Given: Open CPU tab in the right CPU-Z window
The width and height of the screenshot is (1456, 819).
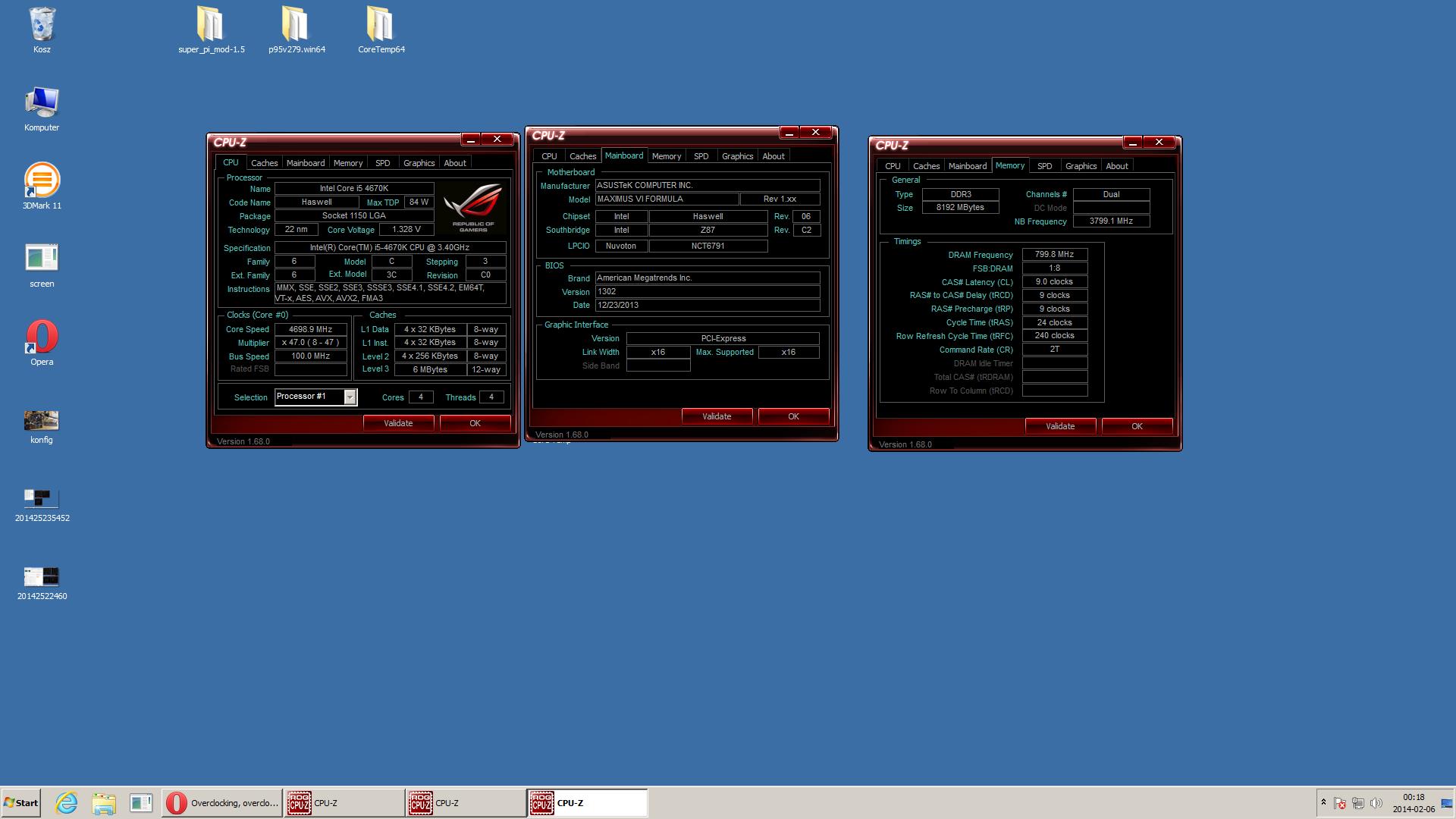Looking at the screenshot, I should tap(893, 166).
